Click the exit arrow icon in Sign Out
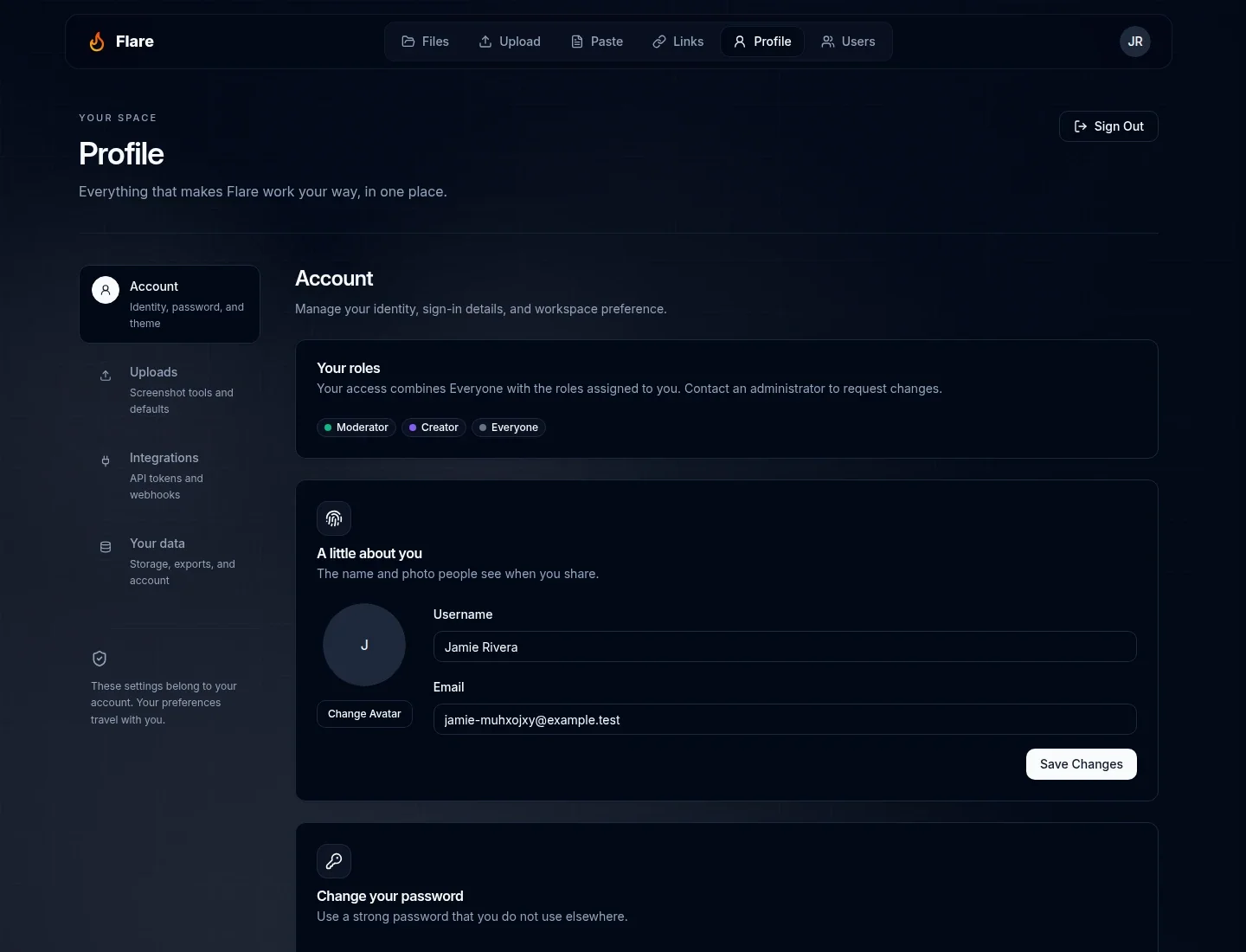The height and width of the screenshot is (952, 1246). tap(1081, 126)
